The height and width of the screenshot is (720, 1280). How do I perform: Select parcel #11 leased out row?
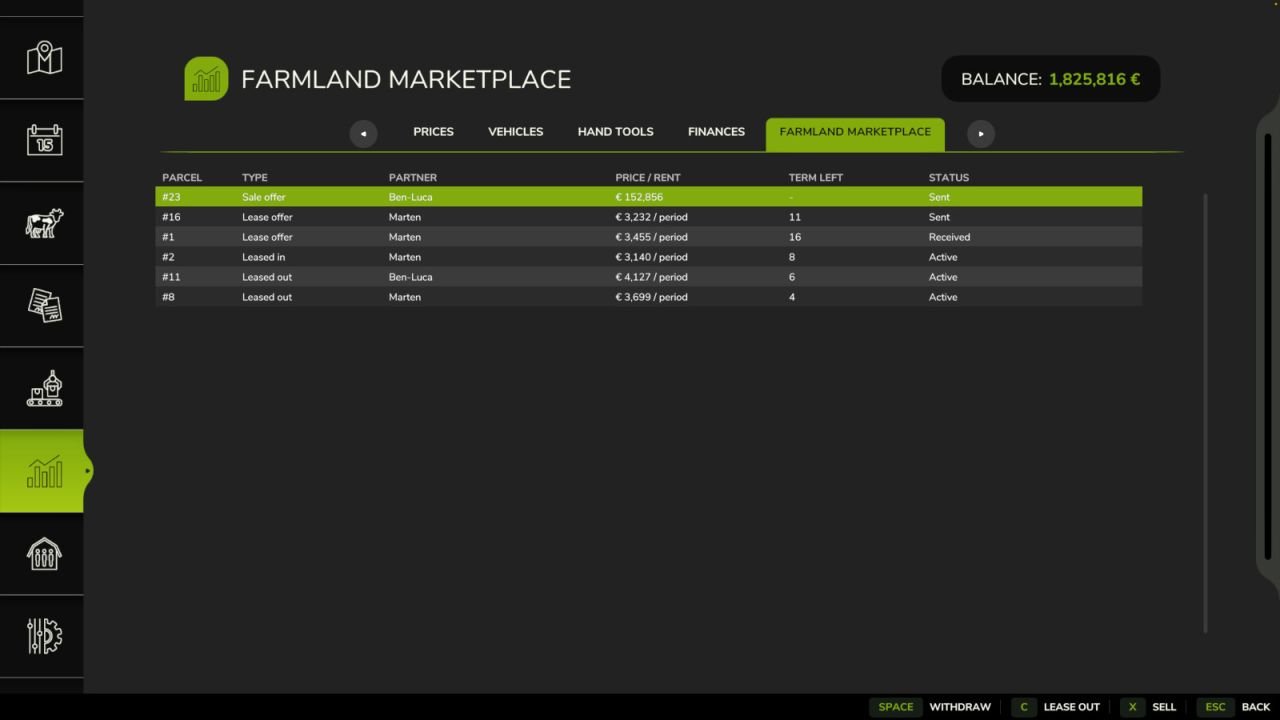pyautogui.click(x=649, y=277)
